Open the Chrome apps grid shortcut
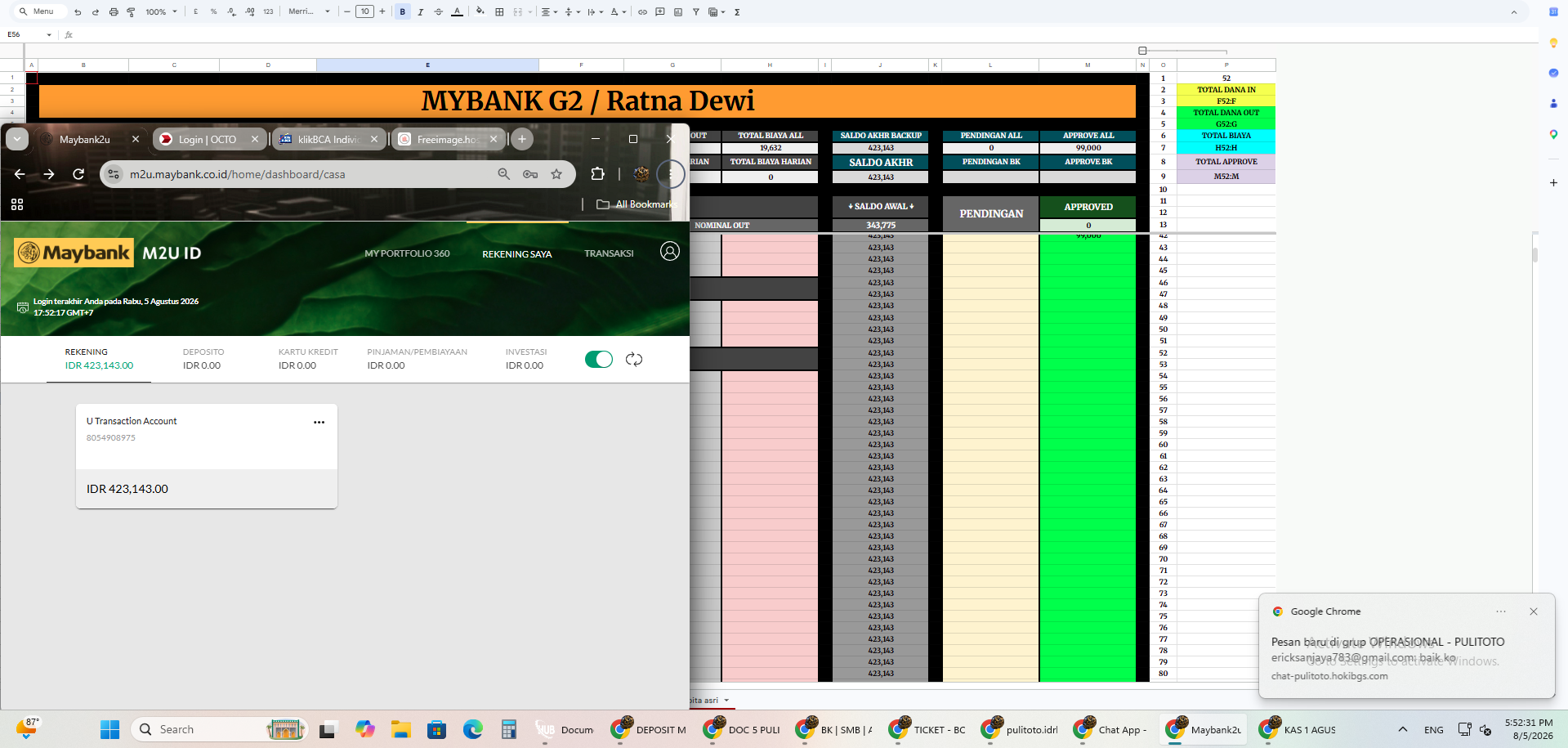The width and height of the screenshot is (1568, 748). [17, 204]
